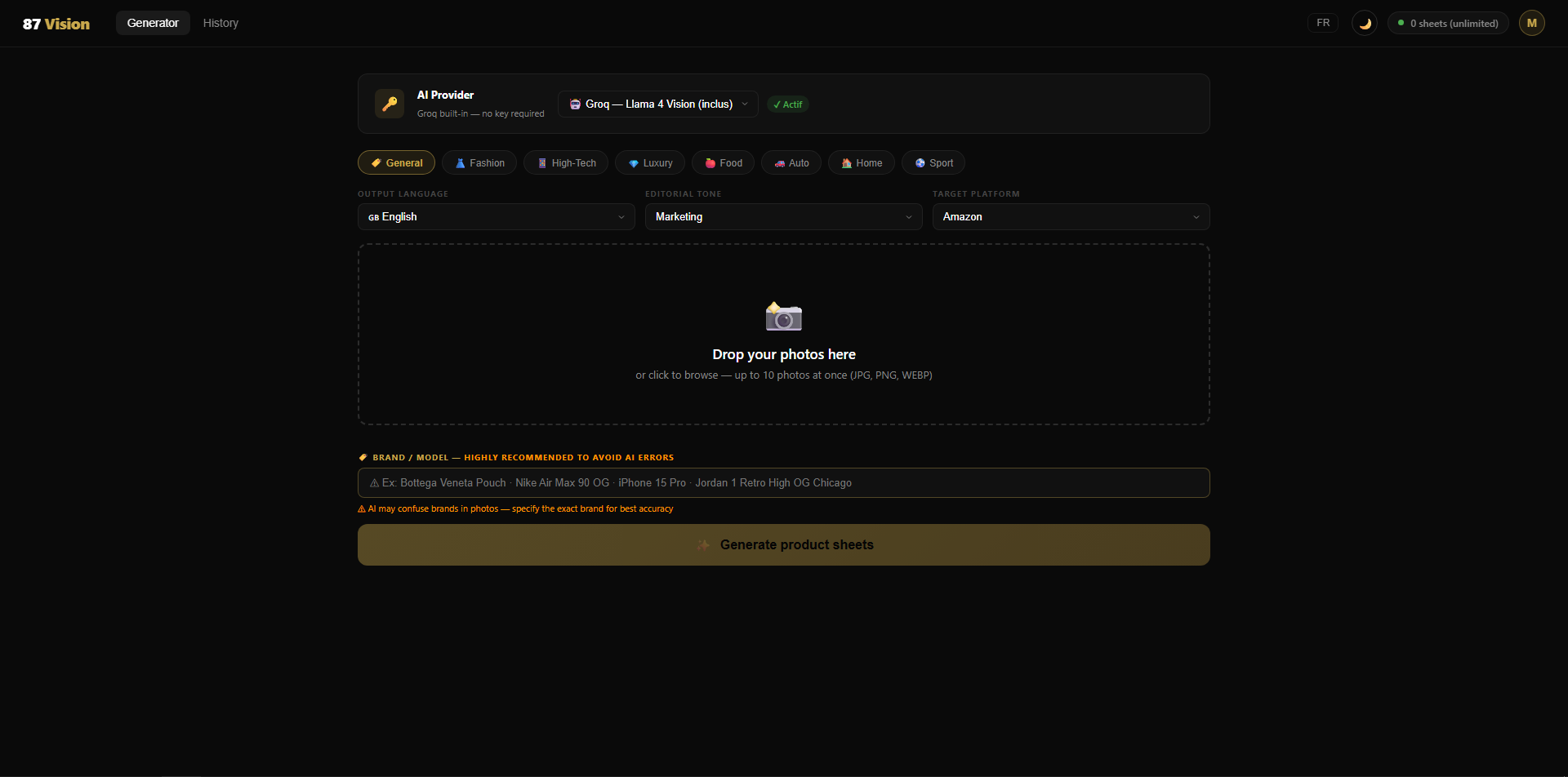This screenshot has height=777, width=1568.
Task: Select the Fashion category chip
Action: (x=479, y=162)
